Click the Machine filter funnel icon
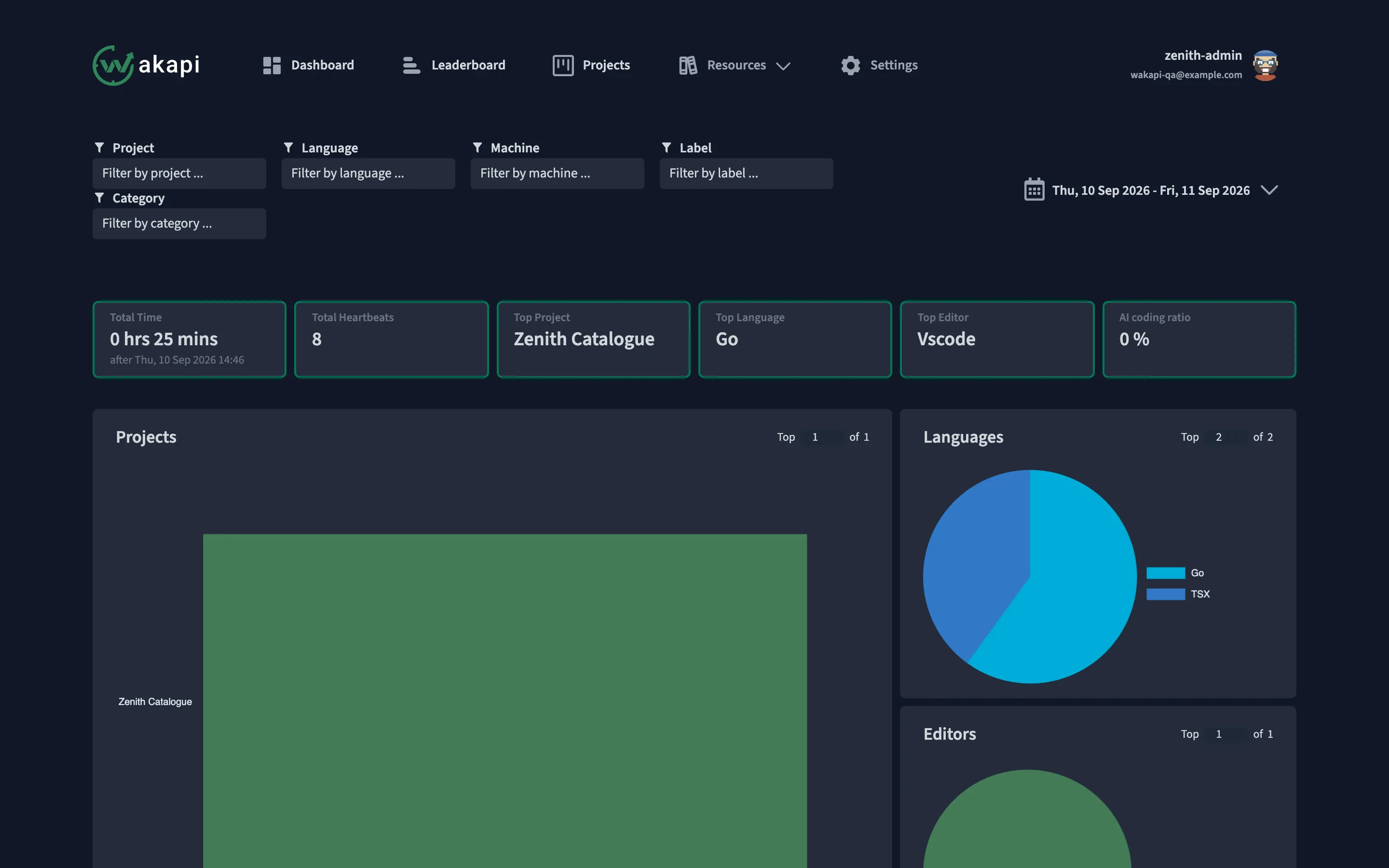The width and height of the screenshot is (1389, 868). coord(477,148)
